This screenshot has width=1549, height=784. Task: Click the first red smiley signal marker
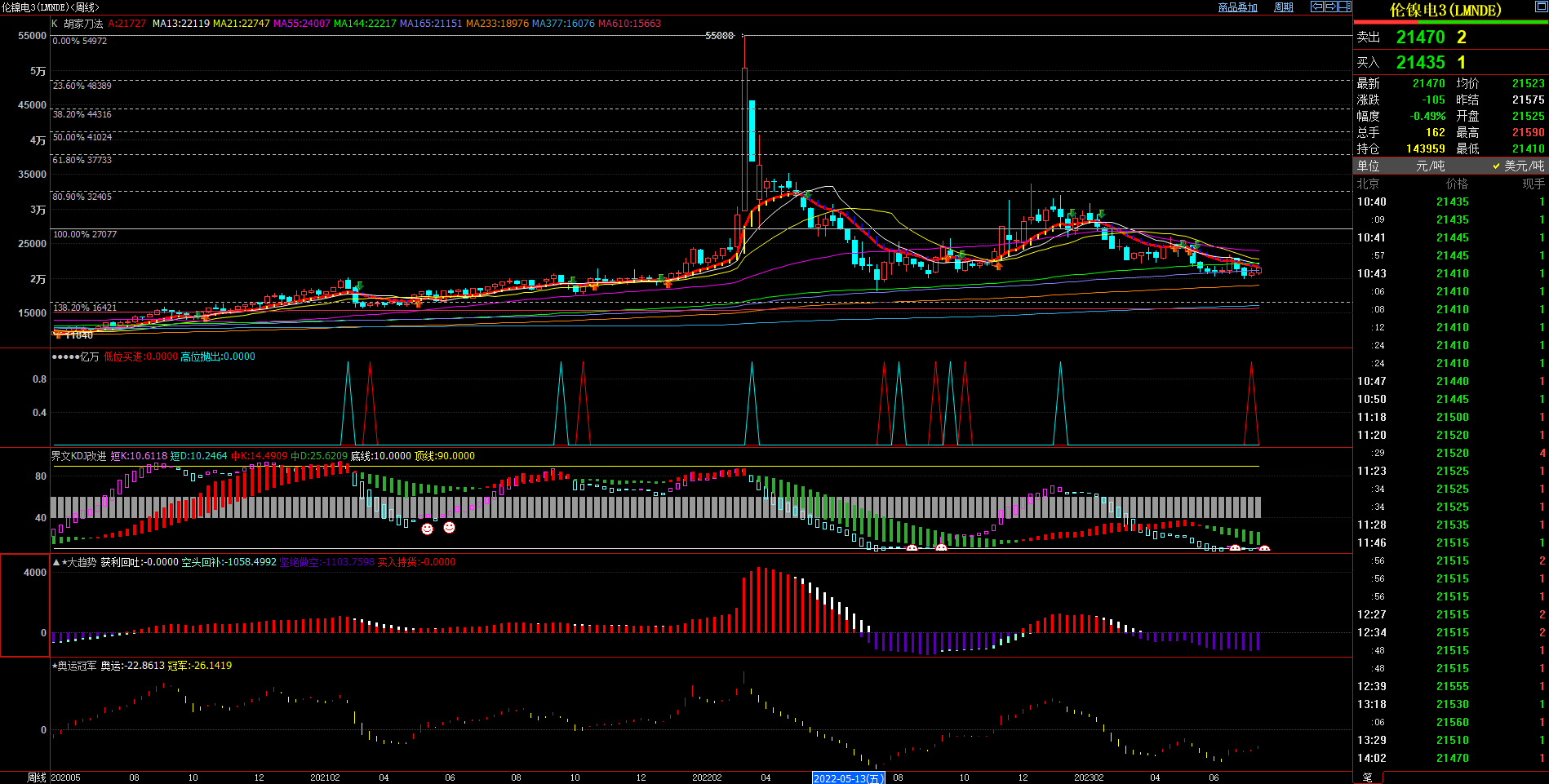(427, 529)
